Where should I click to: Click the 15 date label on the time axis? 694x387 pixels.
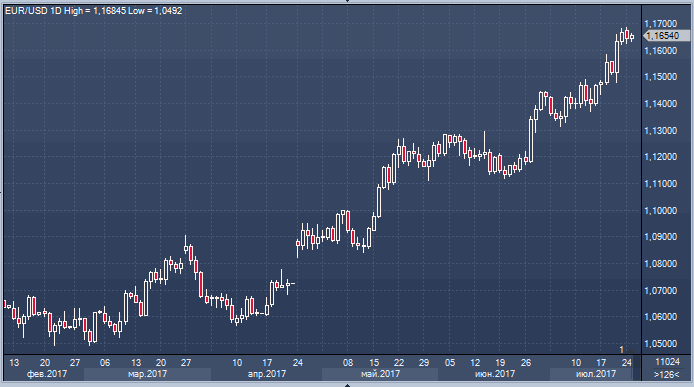pos(374,363)
